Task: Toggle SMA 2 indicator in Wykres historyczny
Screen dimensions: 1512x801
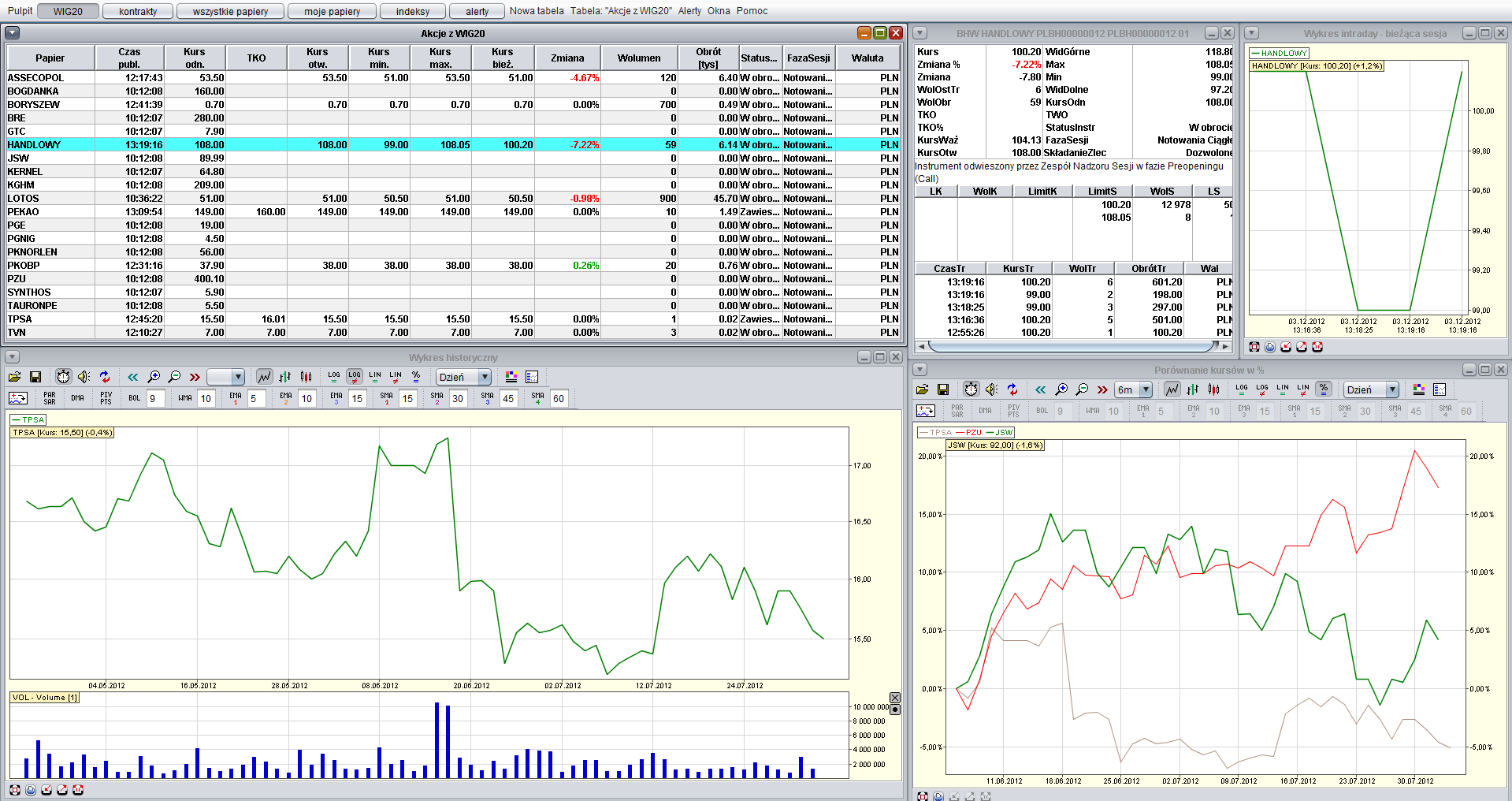Action: (437, 399)
